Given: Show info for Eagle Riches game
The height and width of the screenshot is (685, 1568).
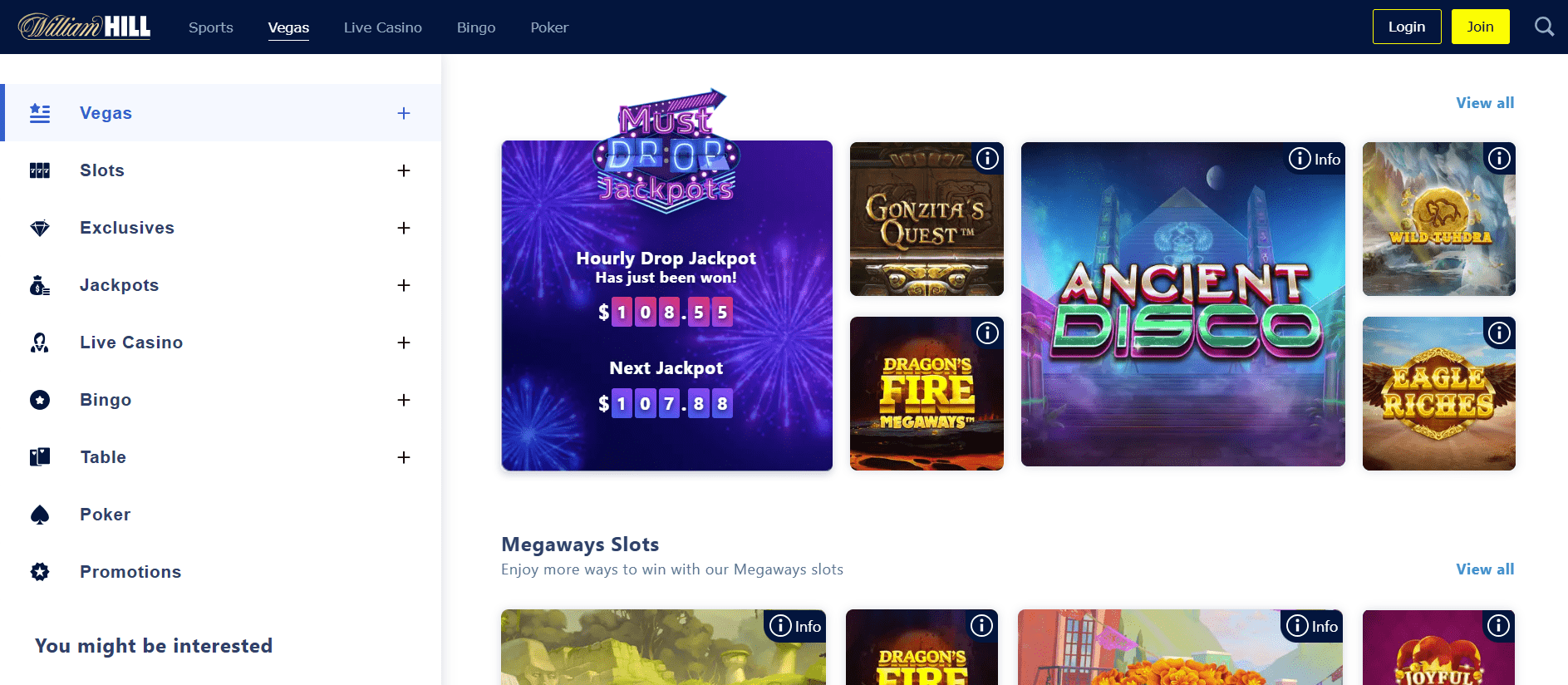Looking at the screenshot, I should tap(1499, 333).
